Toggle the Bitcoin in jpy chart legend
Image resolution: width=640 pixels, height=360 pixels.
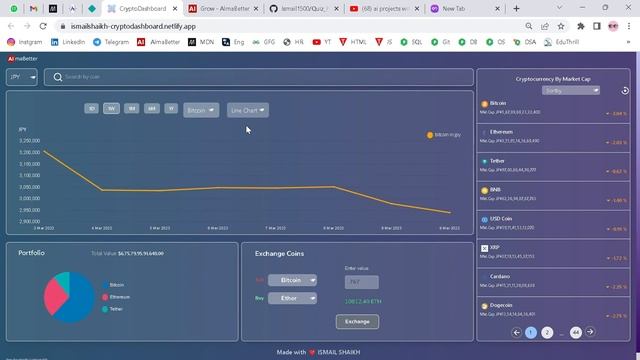click(x=444, y=135)
